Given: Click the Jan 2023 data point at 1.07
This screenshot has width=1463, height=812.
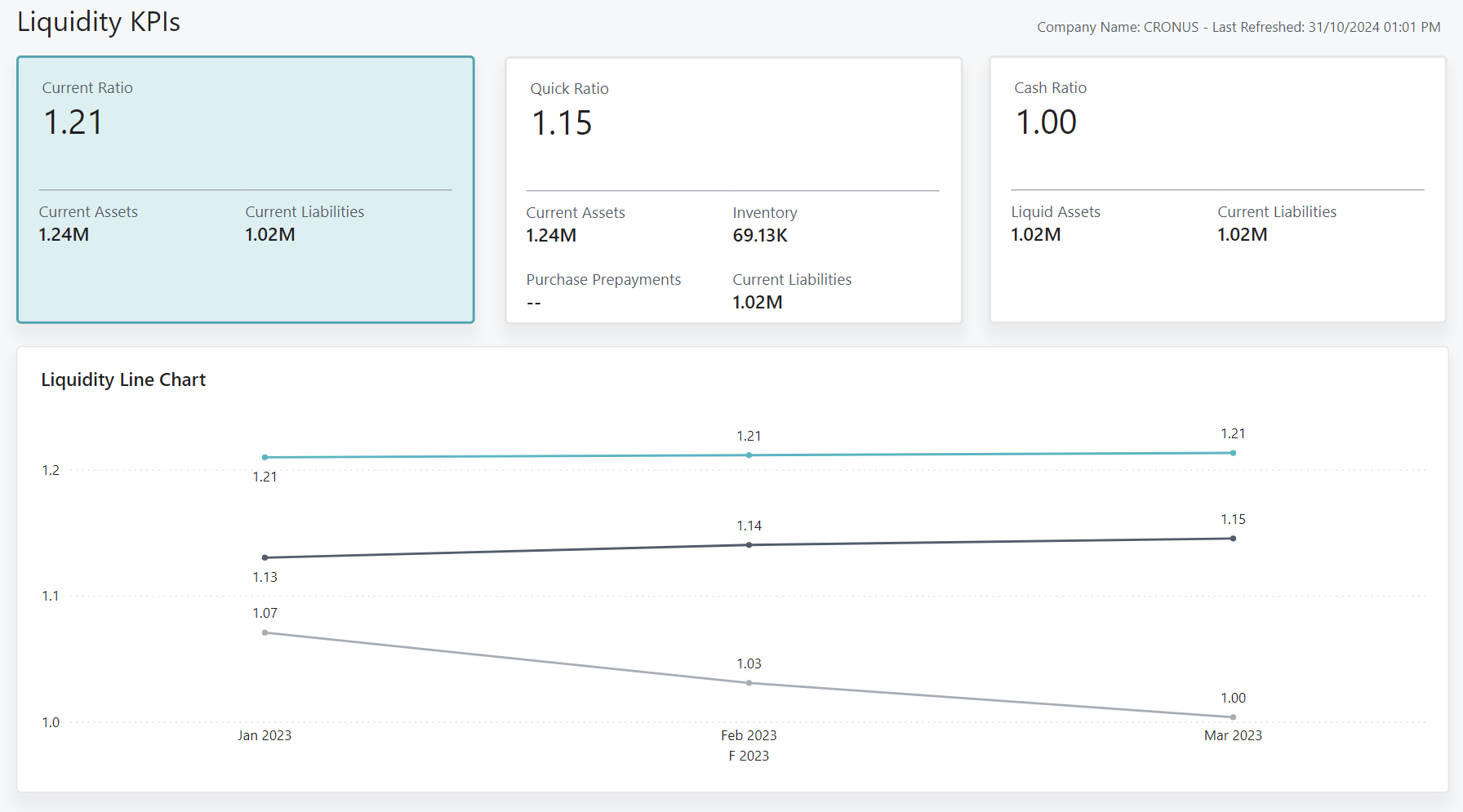Looking at the screenshot, I should 265,632.
